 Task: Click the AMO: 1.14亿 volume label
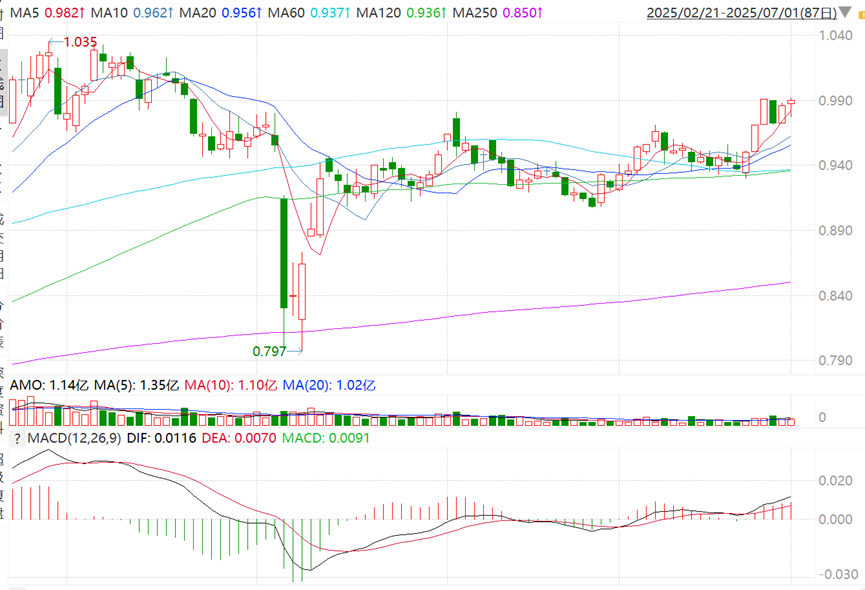pyautogui.click(x=49, y=385)
